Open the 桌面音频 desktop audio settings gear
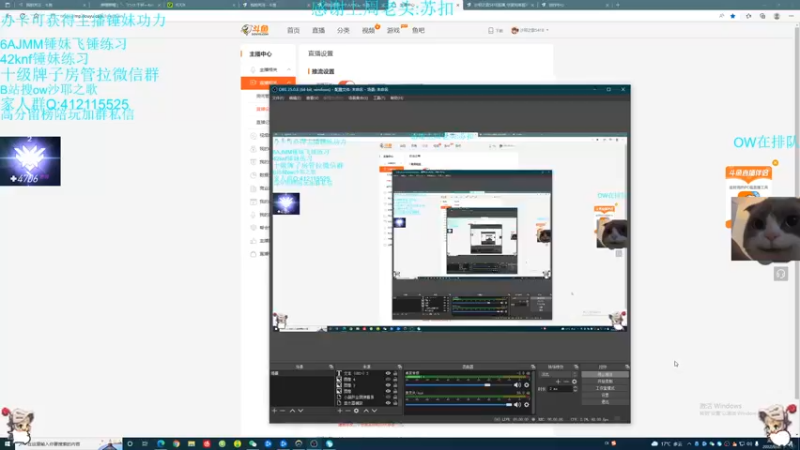800x450 pixels. [x=527, y=385]
